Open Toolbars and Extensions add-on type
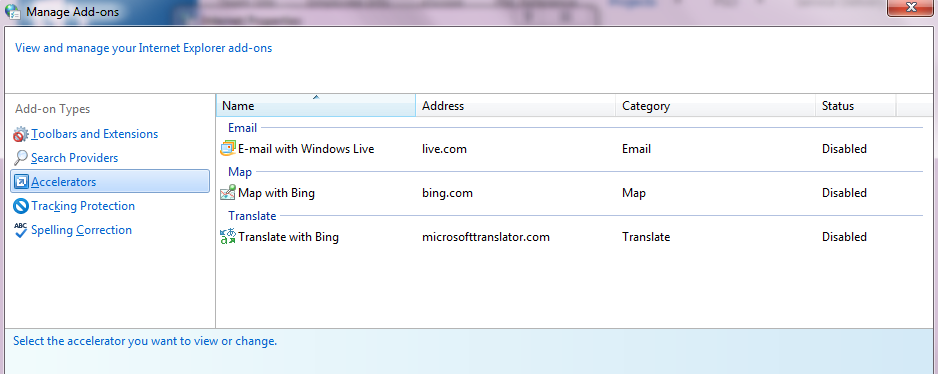938x374 pixels. tap(95, 134)
